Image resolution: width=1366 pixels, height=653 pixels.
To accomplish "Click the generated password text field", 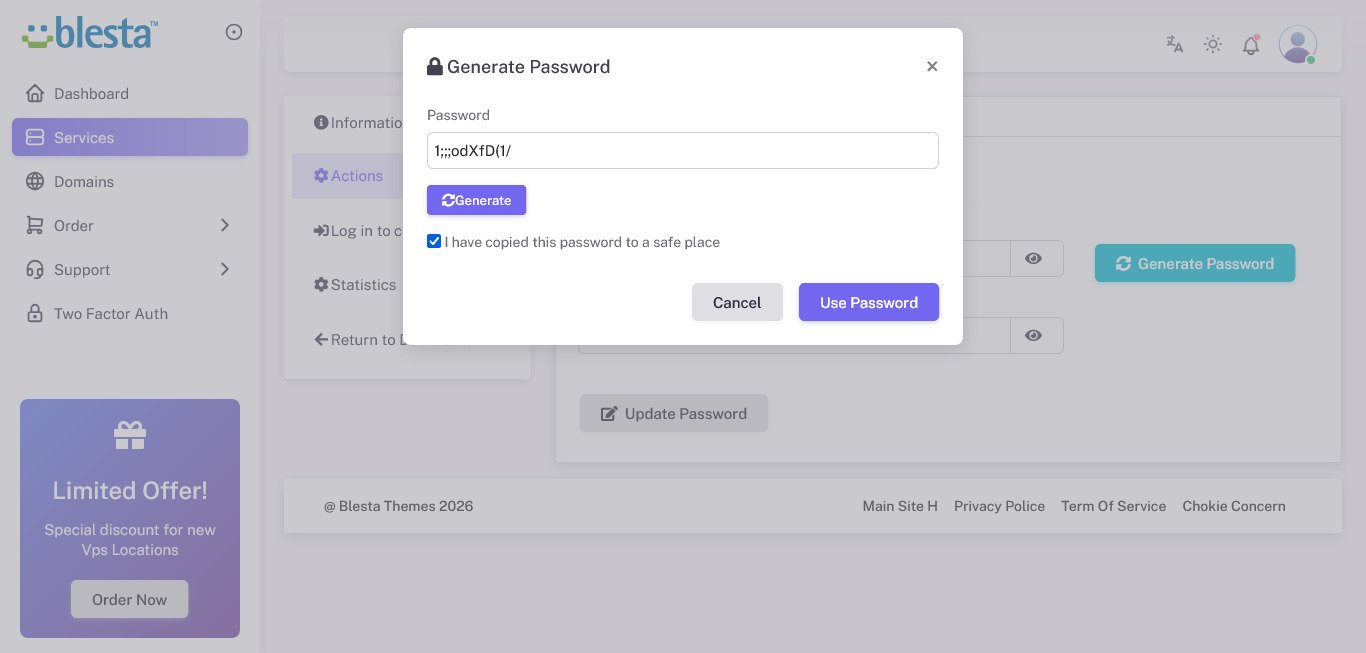I will click(682, 151).
